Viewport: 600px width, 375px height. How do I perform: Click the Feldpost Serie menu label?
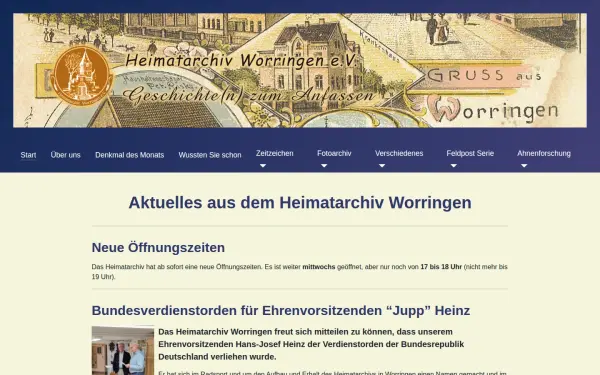click(x=470, y=153)
